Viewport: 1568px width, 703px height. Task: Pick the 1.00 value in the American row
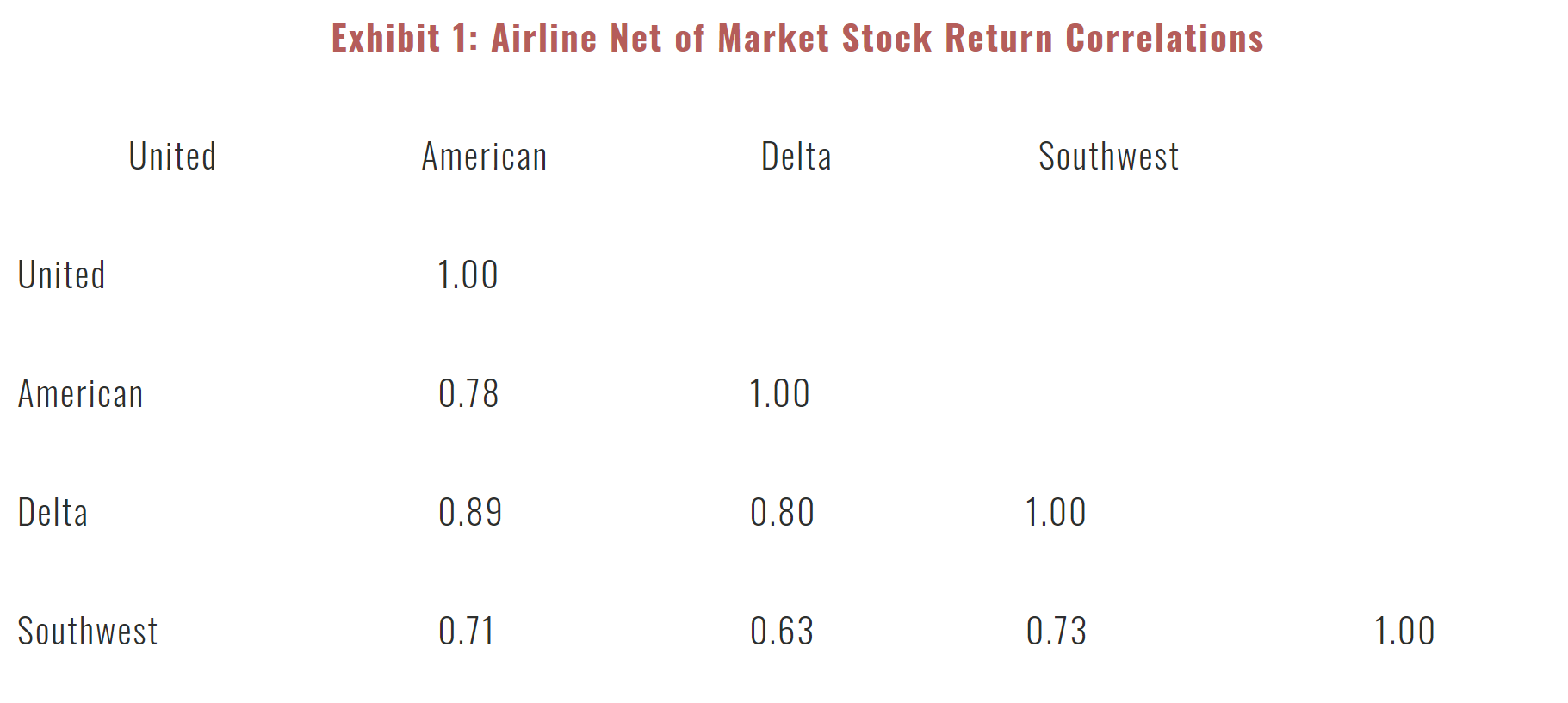(x=779, y=394)
